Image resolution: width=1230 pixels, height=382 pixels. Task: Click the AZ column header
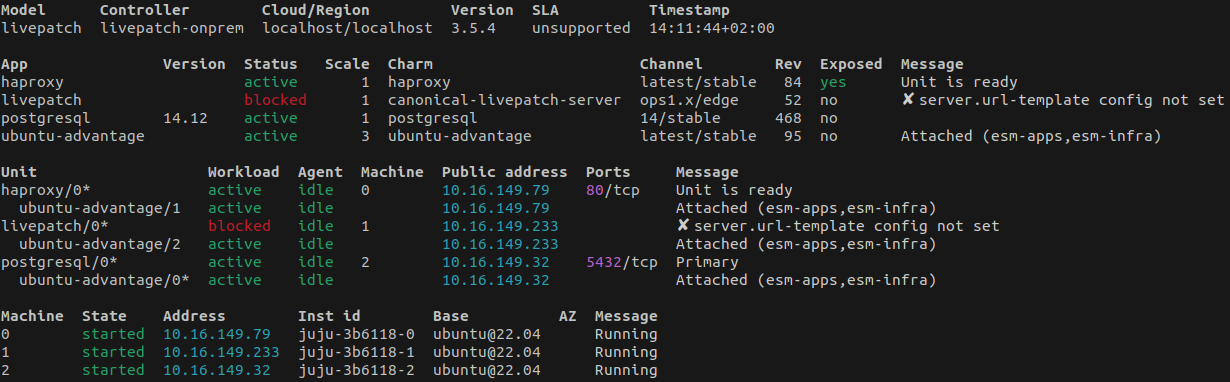[x=568, y=316]
